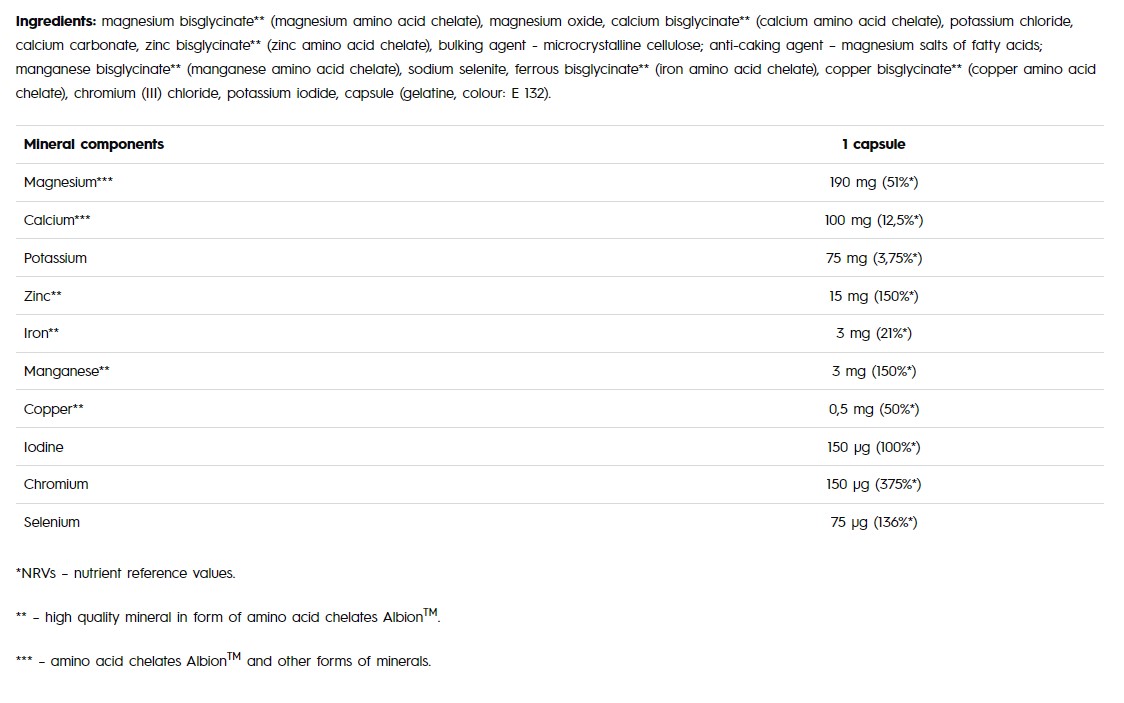Viewport: 1124px width, 703px height.
Task: Click the bold "Ingredients:" label
Action: click(56, 21)
